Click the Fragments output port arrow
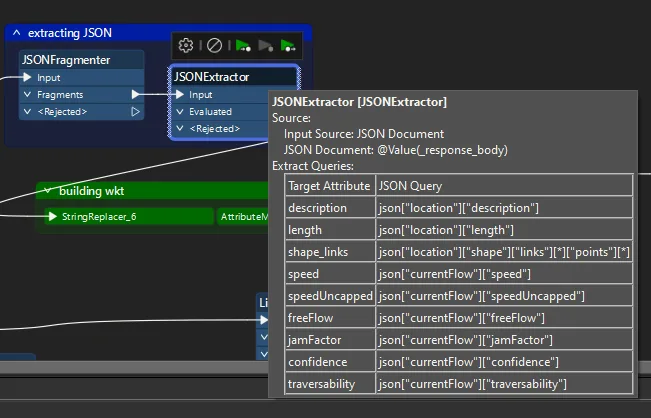651x418 pixels. [x=135, y=94]
